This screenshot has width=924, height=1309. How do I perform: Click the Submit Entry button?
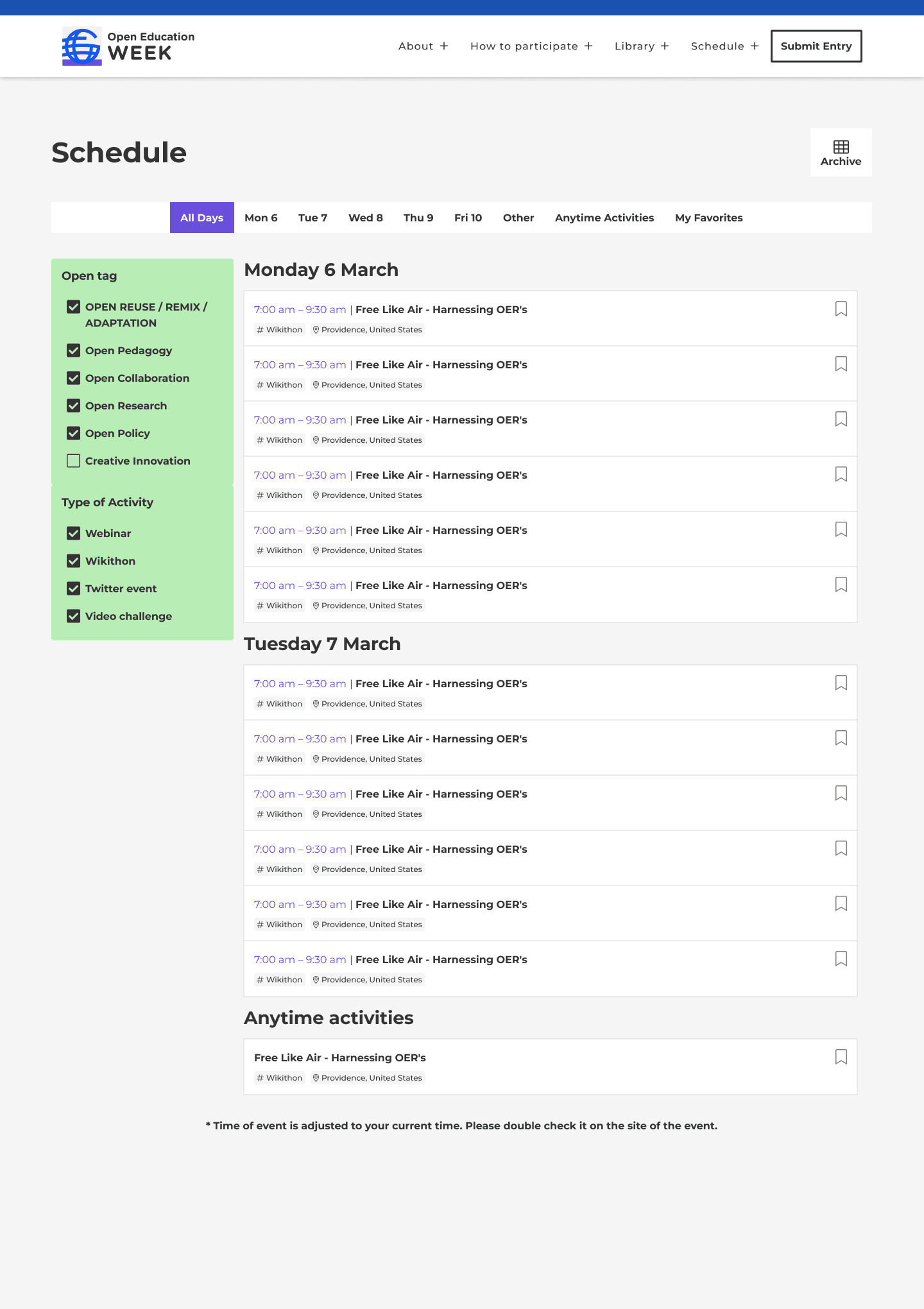[816, 46]
